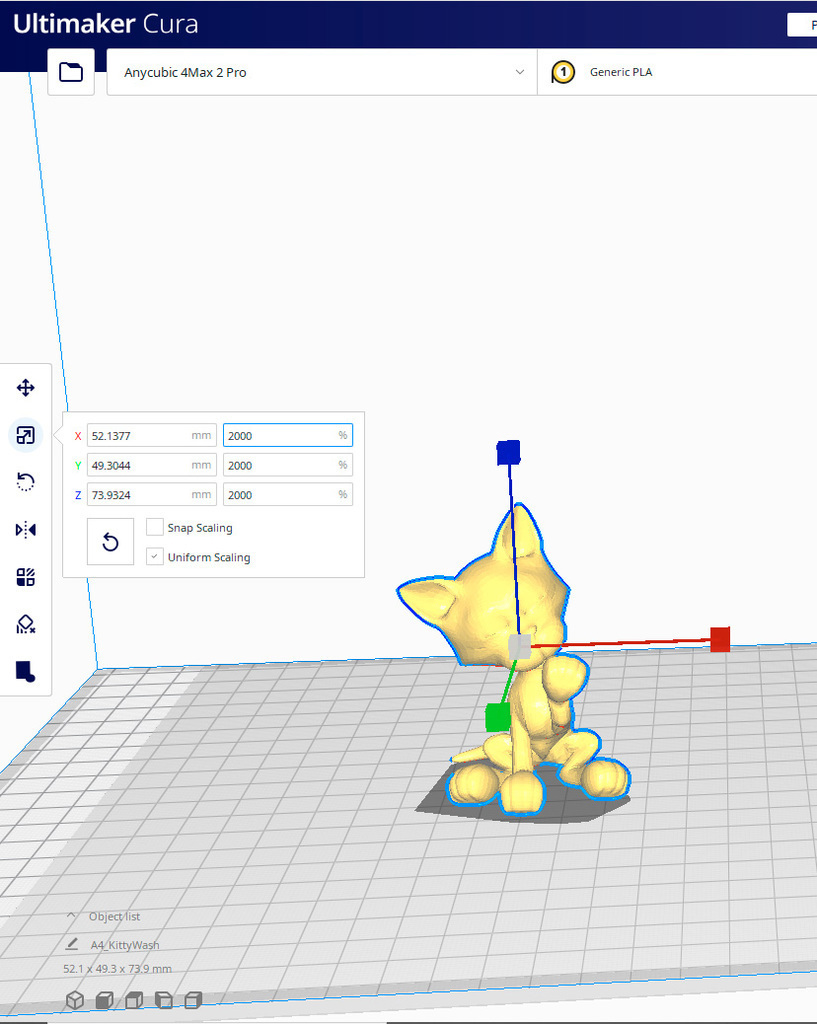The image size is (817, 1024).
Task: Switch to left side view icon
Action: (163, 1000)
